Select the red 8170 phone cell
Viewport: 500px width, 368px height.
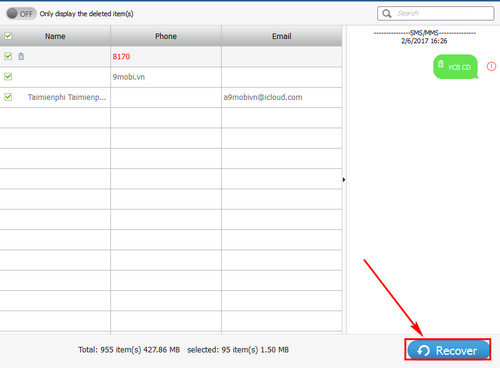click(x=166, y=57)
